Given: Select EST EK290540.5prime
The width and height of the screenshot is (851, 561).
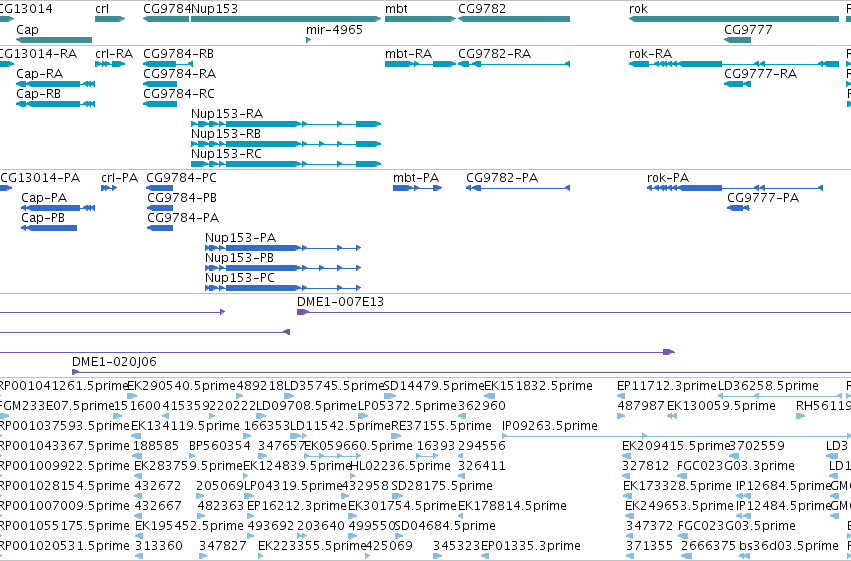Looking at the screenshot, I should tap(181, 386).
